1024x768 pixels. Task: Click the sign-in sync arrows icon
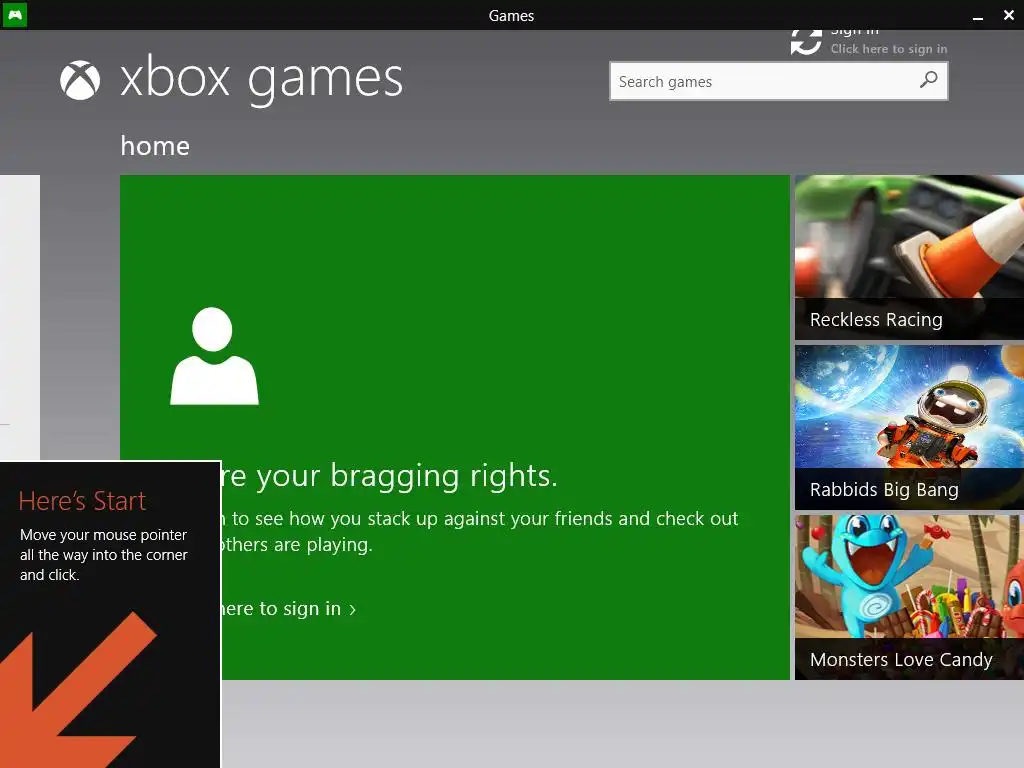click(x=806, y=42)
